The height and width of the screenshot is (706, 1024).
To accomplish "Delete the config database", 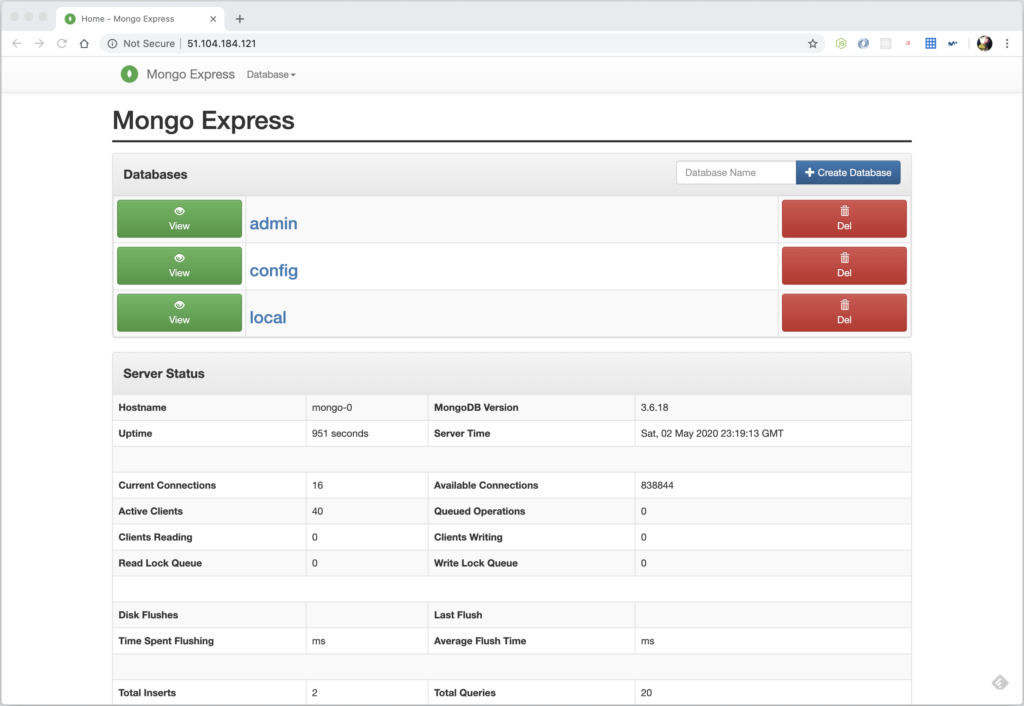I will [x=844, y=266].
